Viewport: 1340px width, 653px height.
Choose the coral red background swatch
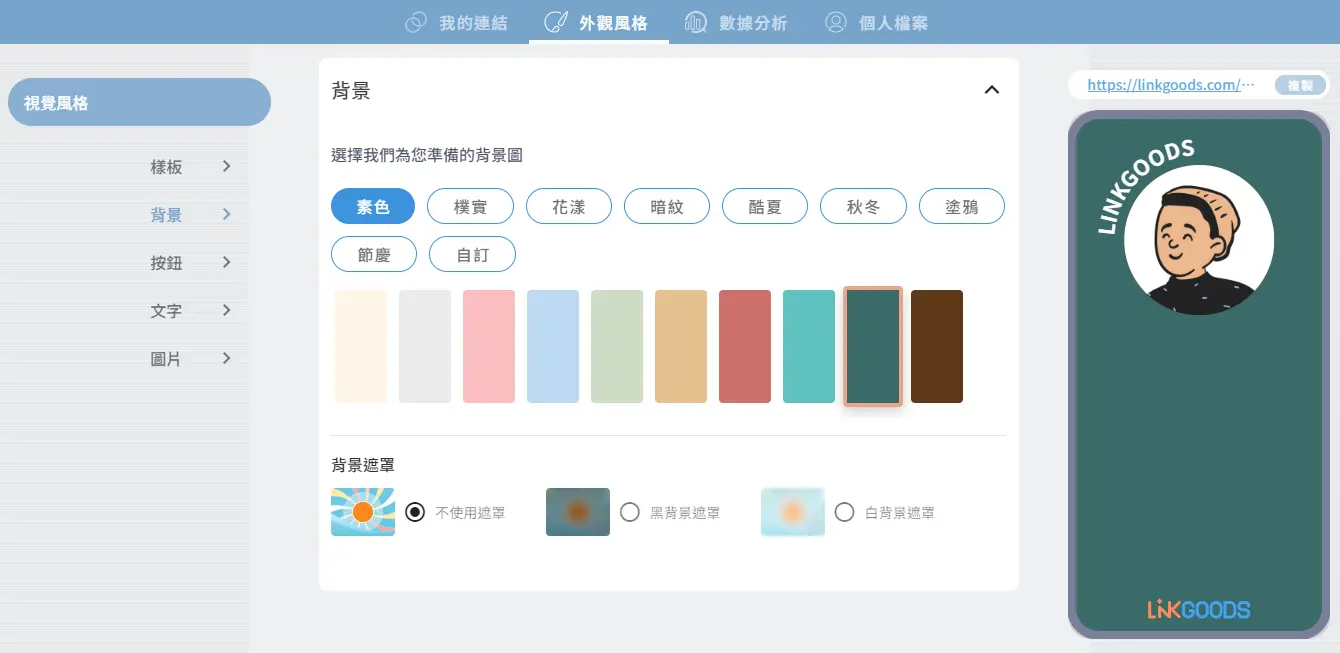click(x=745, y=346)
